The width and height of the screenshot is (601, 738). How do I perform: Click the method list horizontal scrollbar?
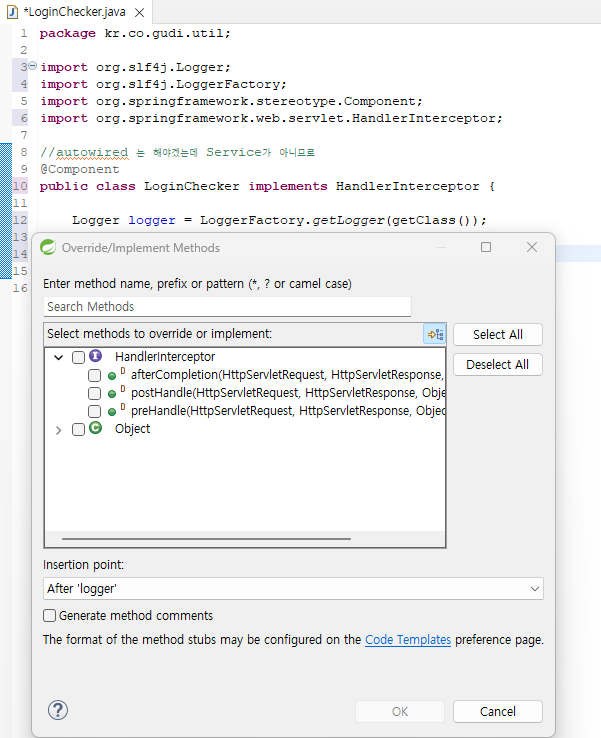click(x=206, y=538)
